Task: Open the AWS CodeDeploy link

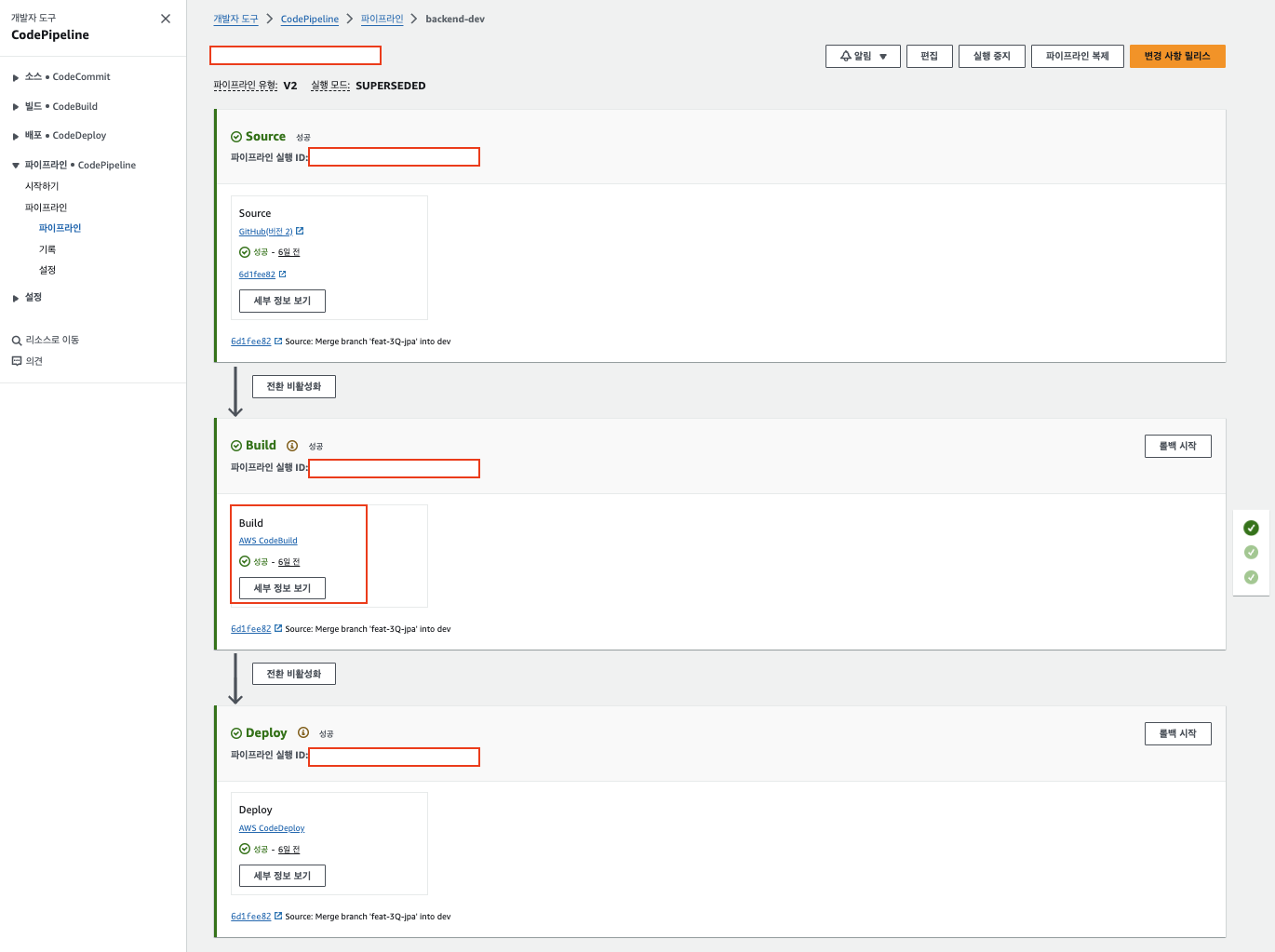Action: click(x=272, y=828)
